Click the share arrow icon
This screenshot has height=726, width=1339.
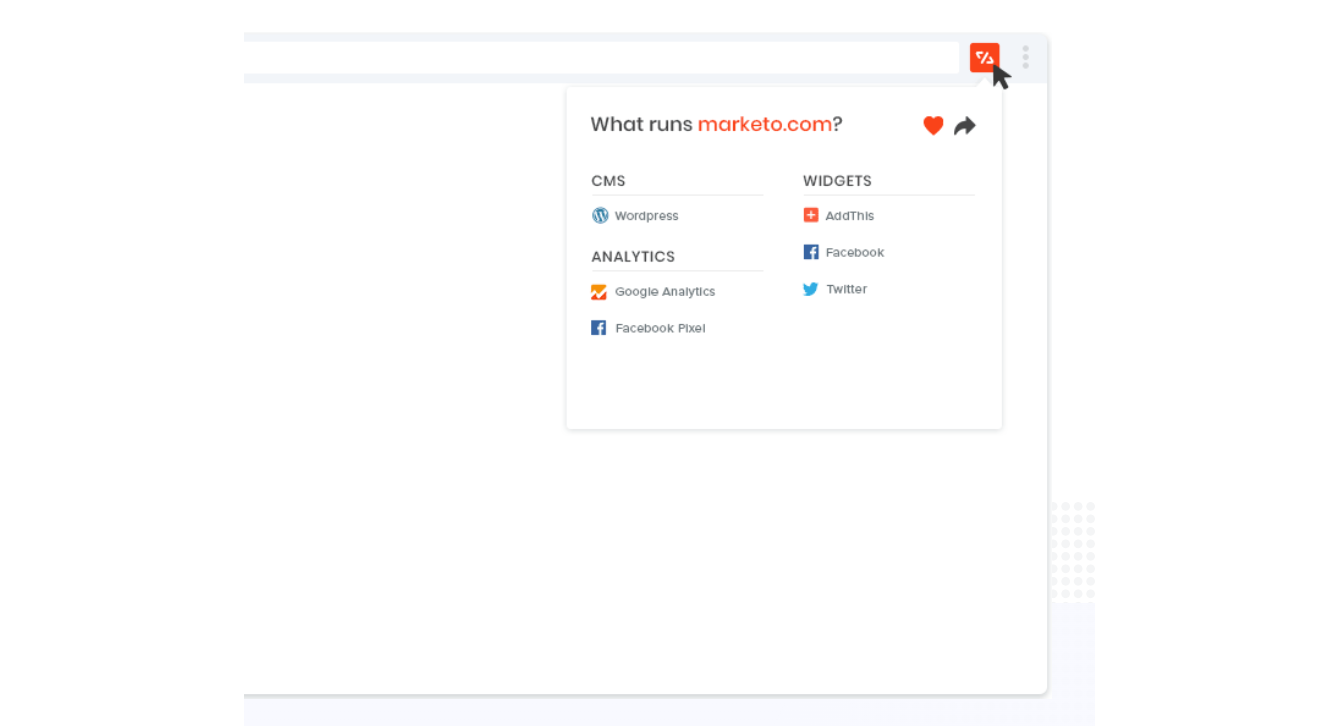tap(964, 125)
